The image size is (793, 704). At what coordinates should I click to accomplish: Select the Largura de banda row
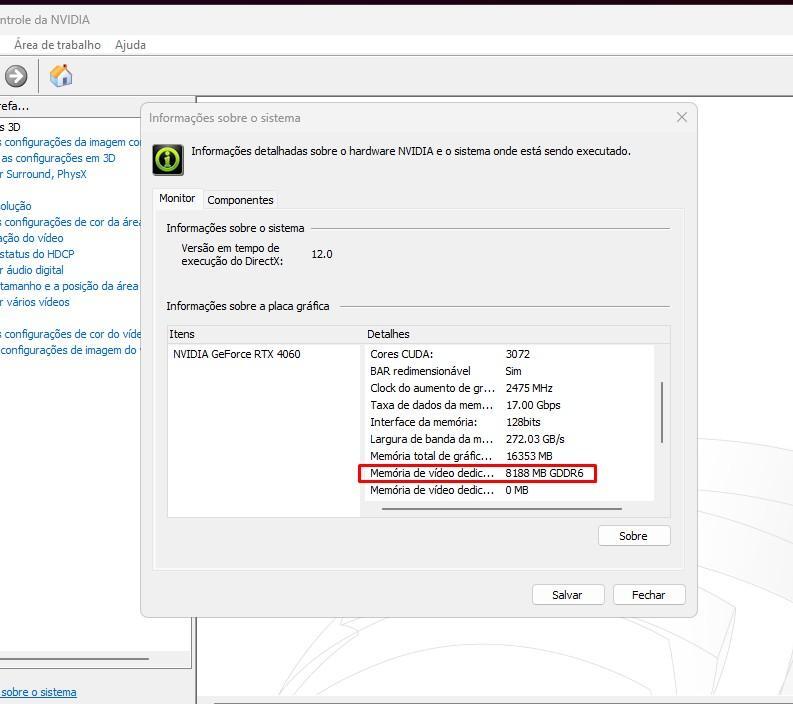[509, 439]
